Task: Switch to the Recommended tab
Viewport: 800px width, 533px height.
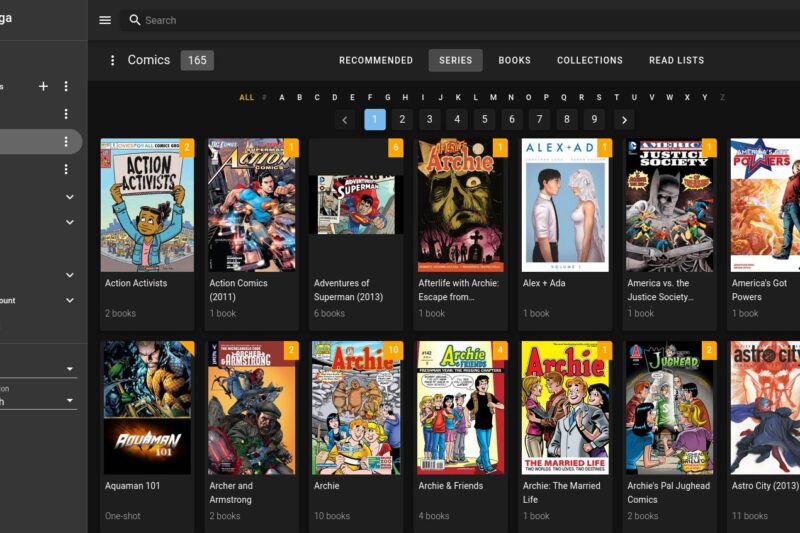Action: click(x=376, y=60)
